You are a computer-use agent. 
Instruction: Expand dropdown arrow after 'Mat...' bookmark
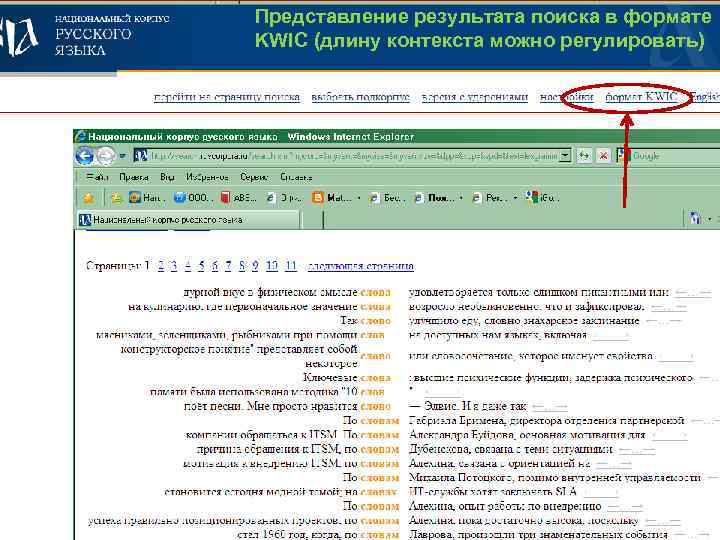359,198
